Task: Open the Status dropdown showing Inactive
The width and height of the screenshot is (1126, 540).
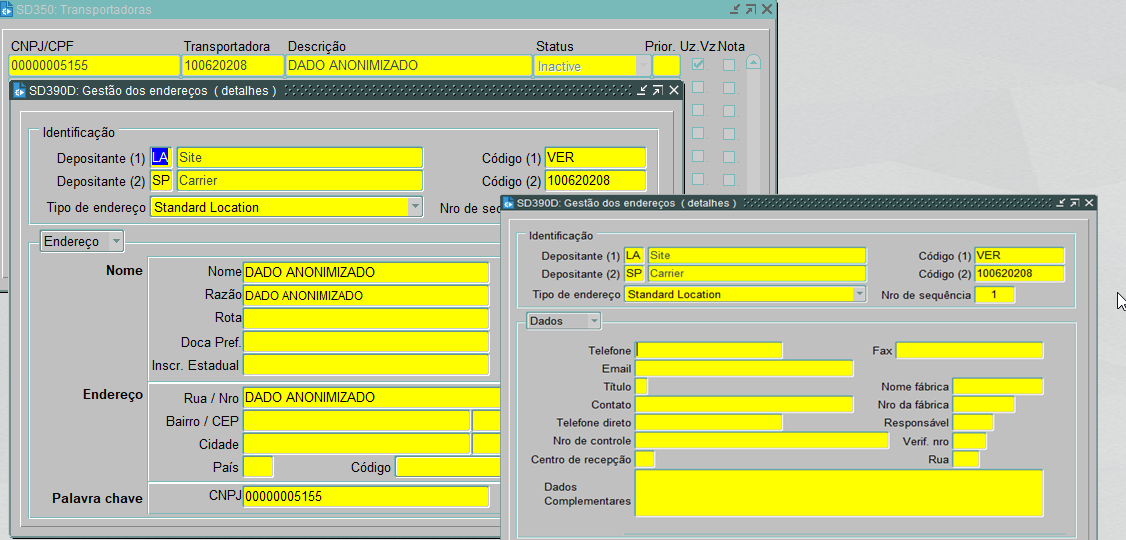Action: point(642,66)
